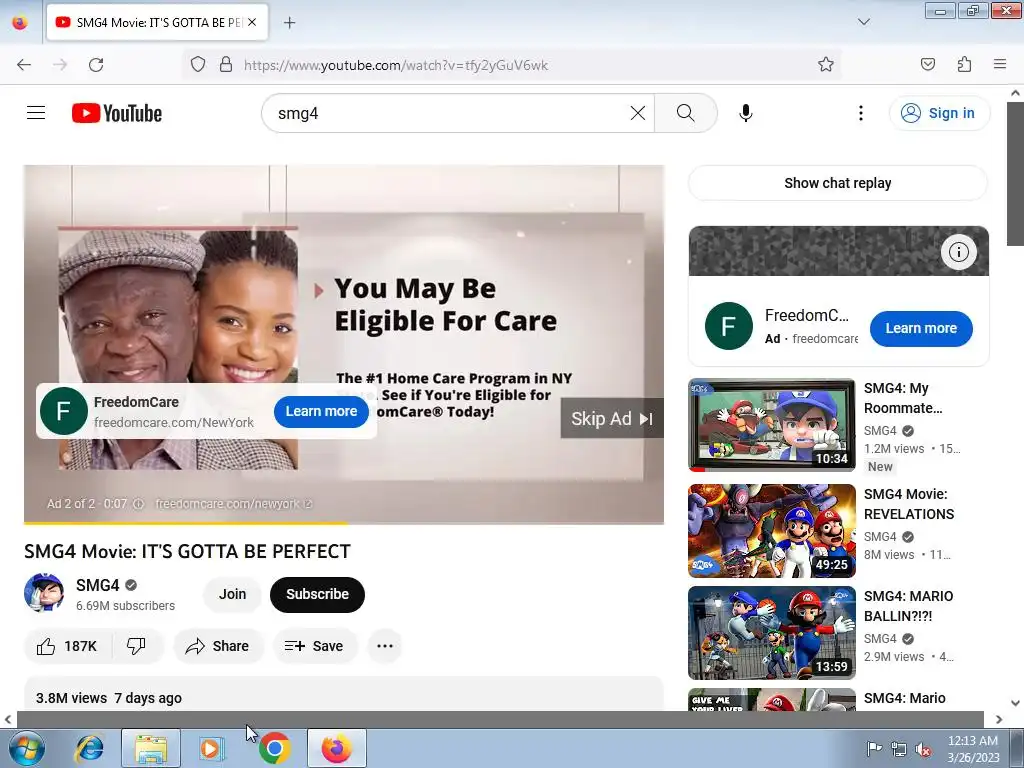This screenshot has width=1024, height=768.
Task: Open SMG4 channel name link
Action: 97,584
